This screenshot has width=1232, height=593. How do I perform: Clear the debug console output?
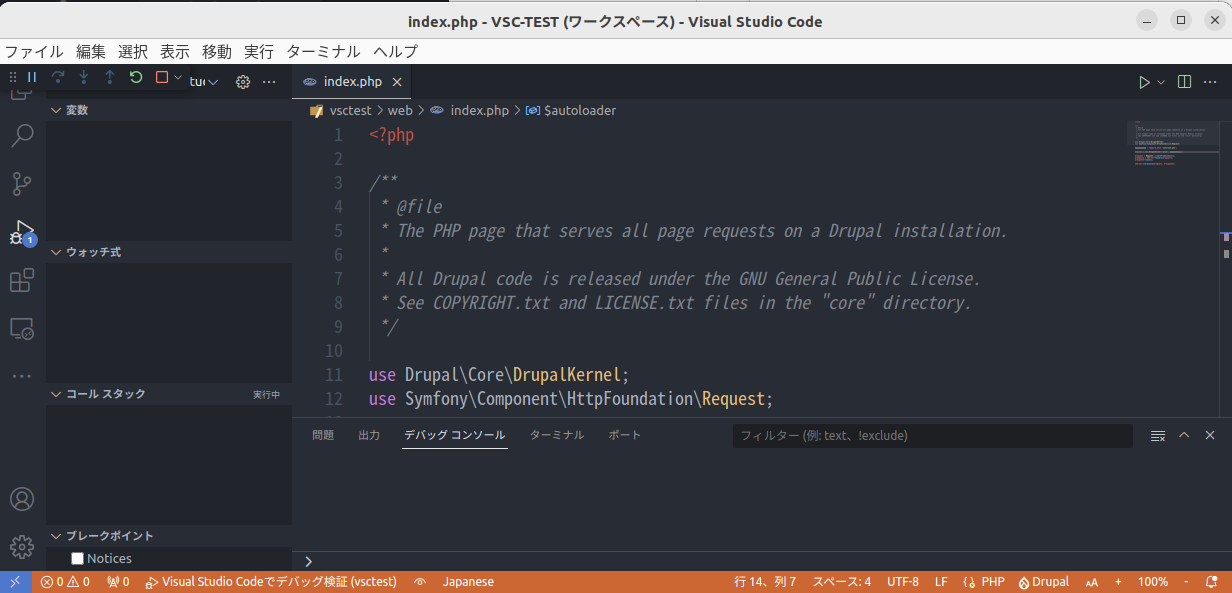coord(1158,436)
